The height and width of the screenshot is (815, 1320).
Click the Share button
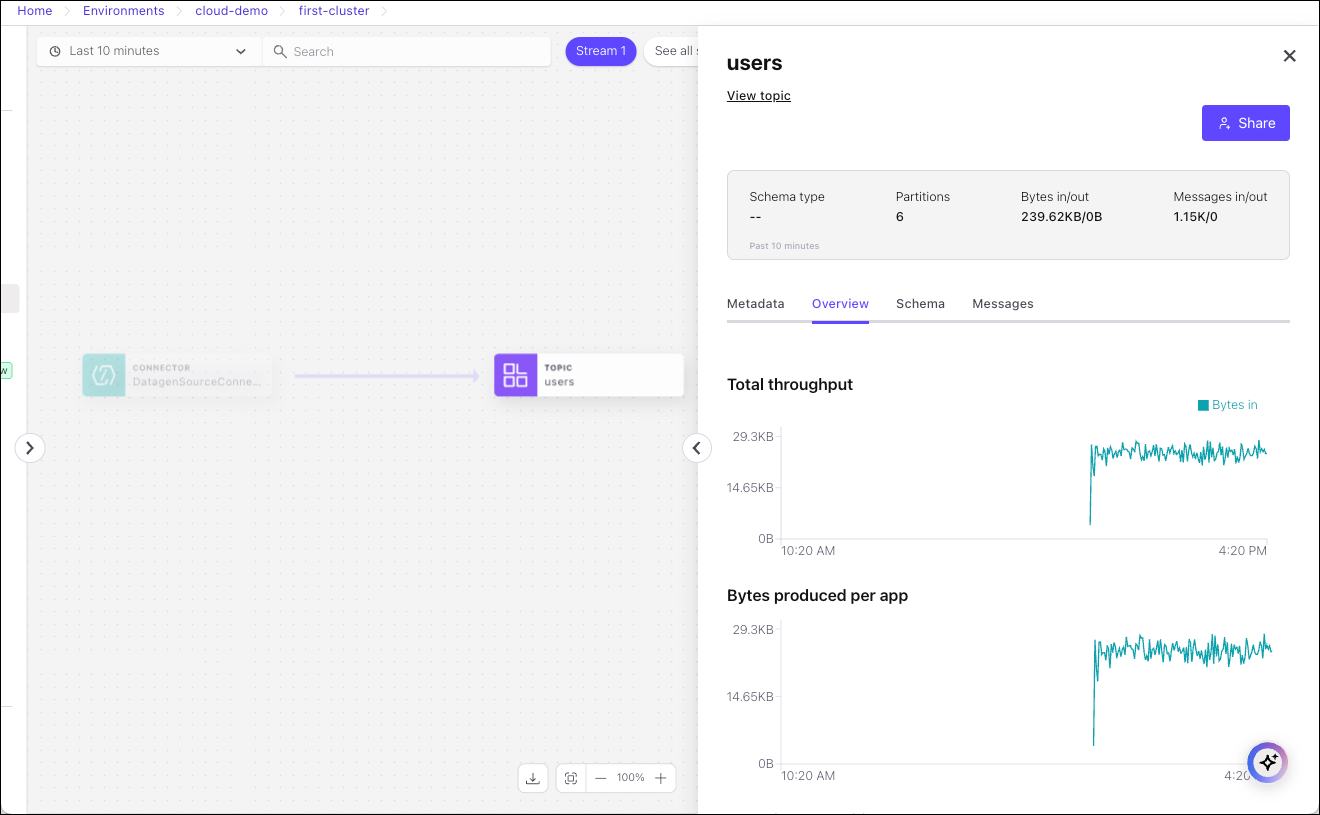[x=1245, y=123]
